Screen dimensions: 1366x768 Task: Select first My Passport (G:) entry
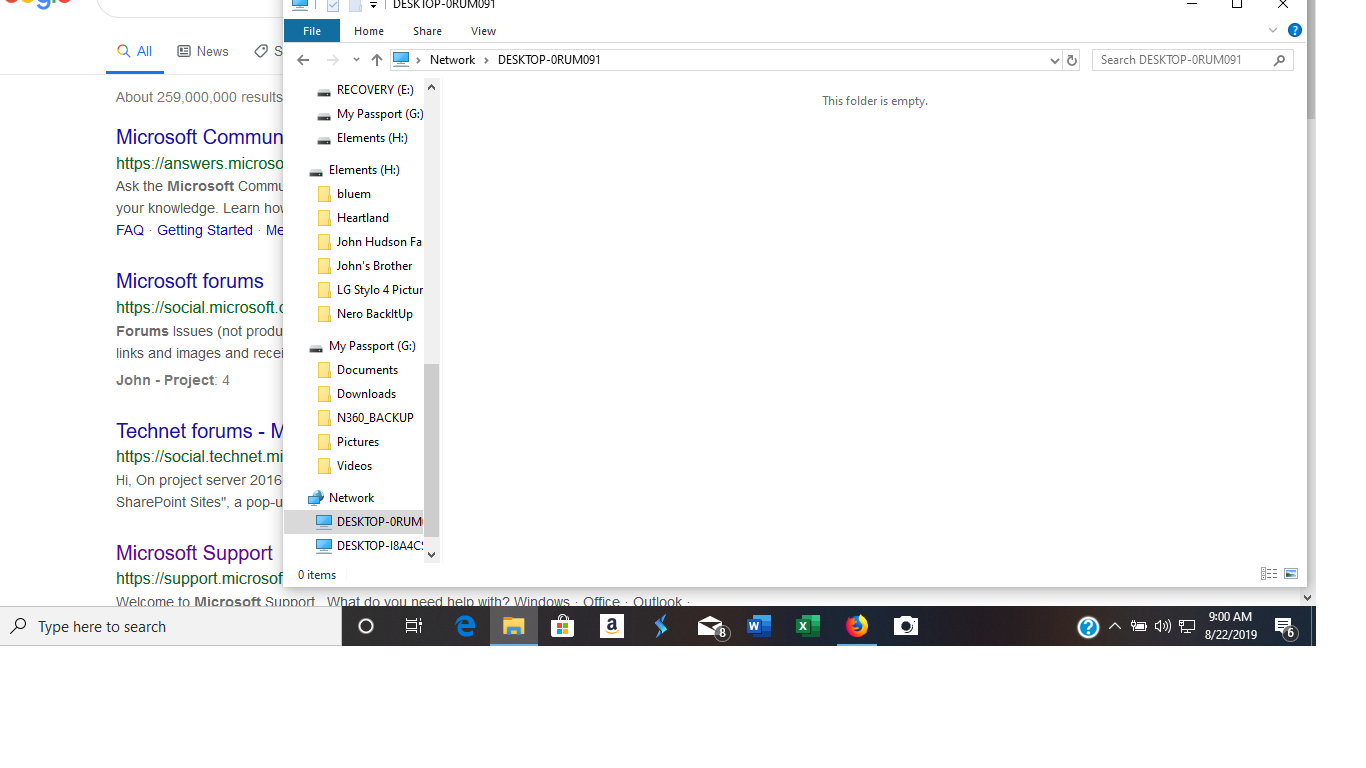(369, 114)
